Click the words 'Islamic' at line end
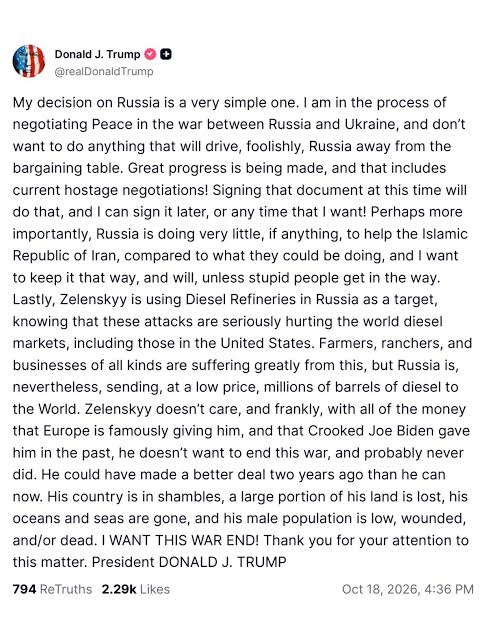Image resolution: width=487 pixels, height=630 pixels. coord(445,234)
